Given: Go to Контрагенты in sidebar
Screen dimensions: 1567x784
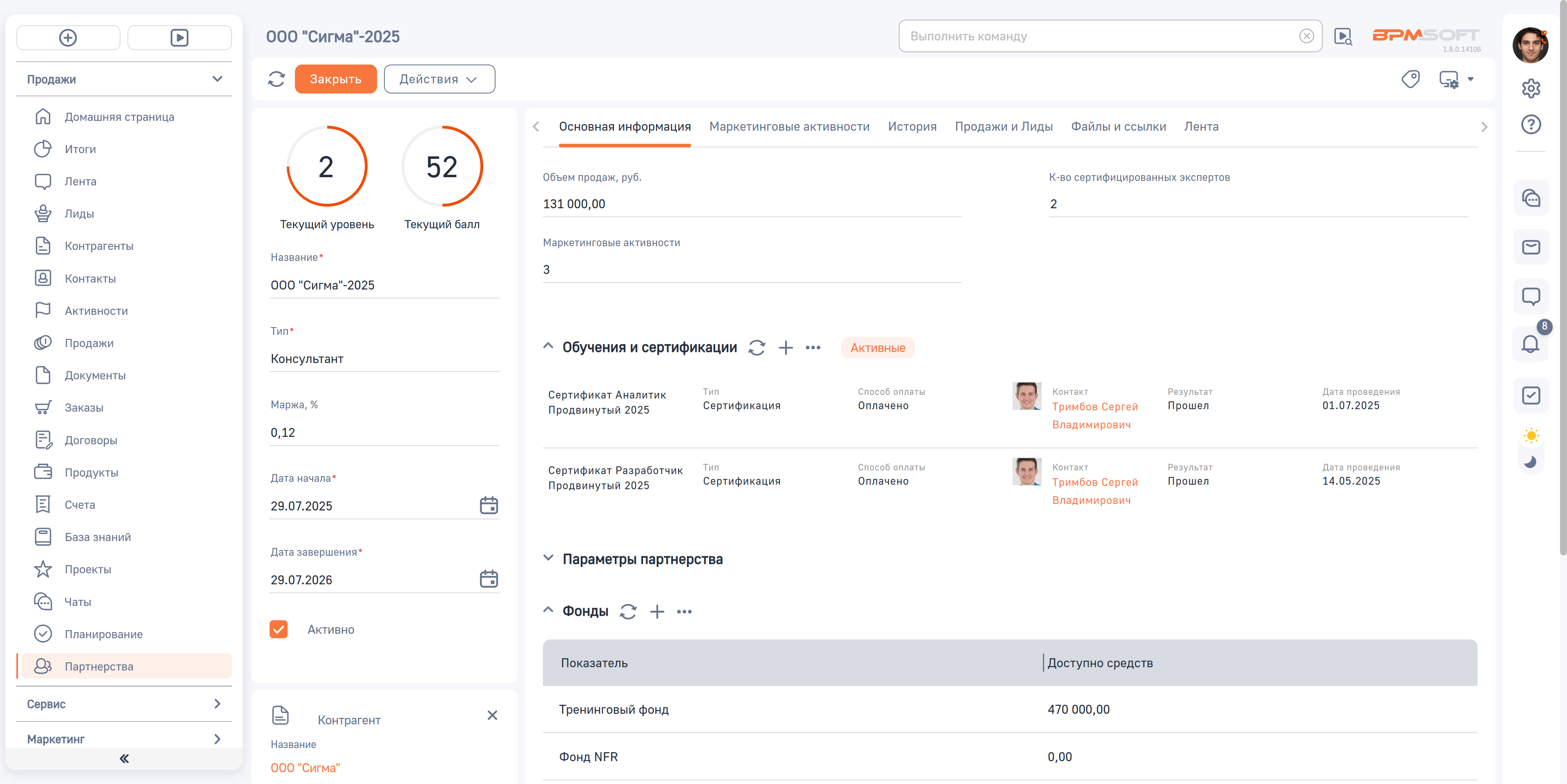Looking at the screenshot, I should click(x=99, y=246).
